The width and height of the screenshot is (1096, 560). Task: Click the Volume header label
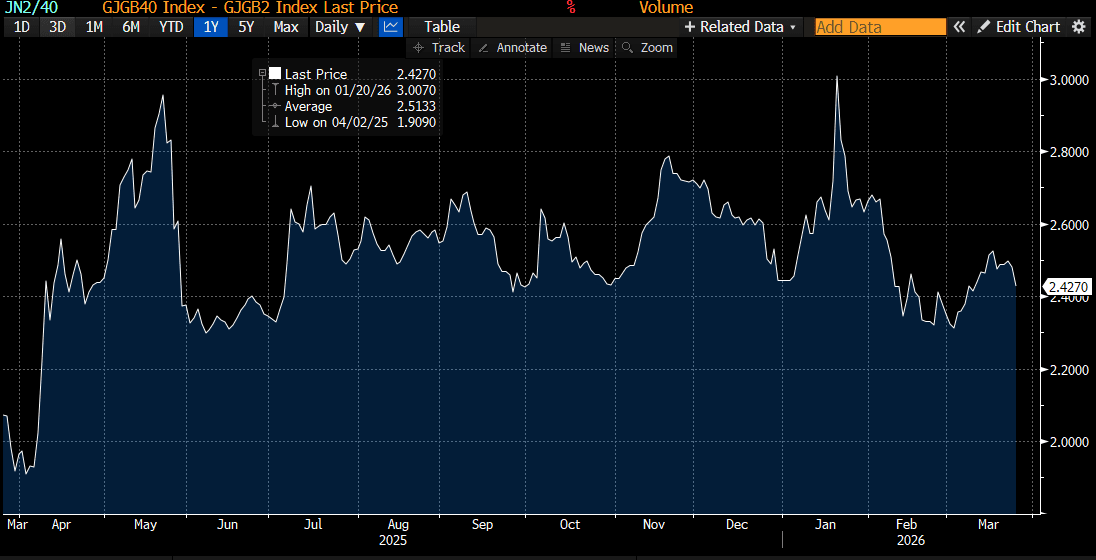pyautogui.click(x=666, y=8)
